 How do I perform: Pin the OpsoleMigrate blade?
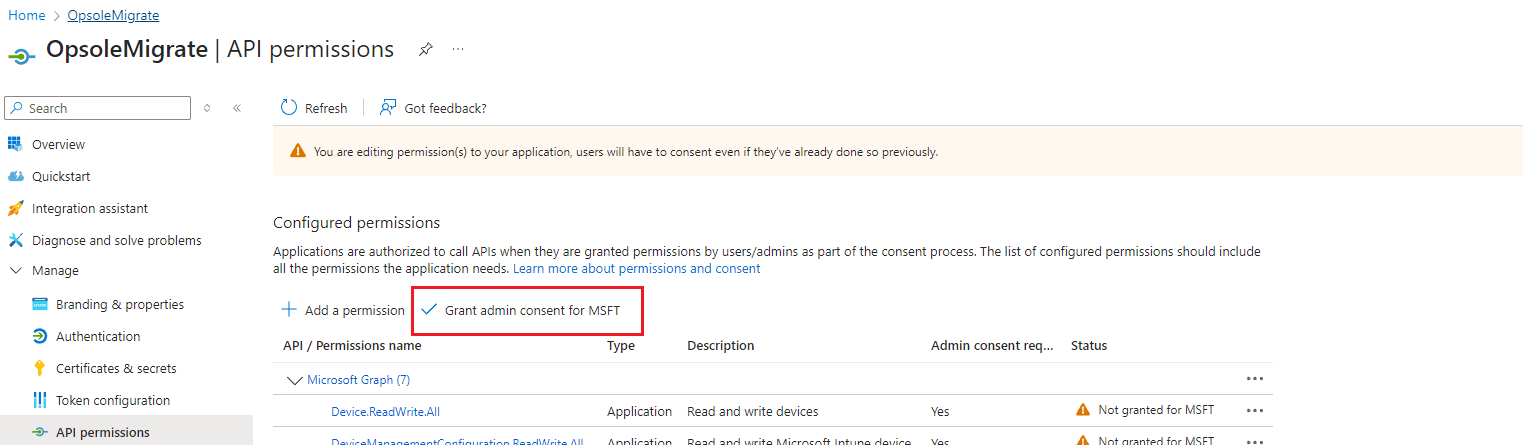click(x=425, y=49)
